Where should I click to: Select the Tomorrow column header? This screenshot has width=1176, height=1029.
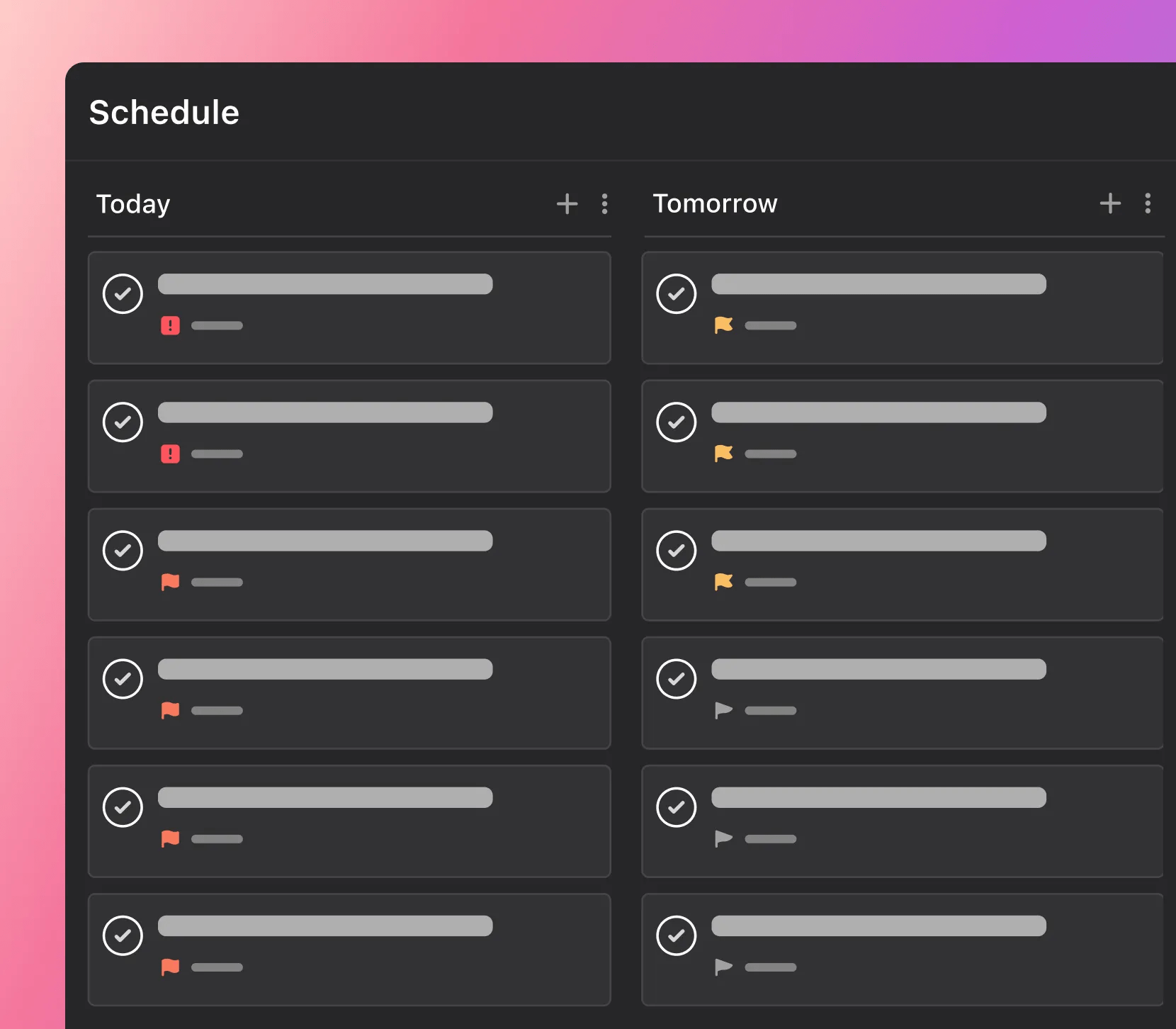(x=715, y=203)
